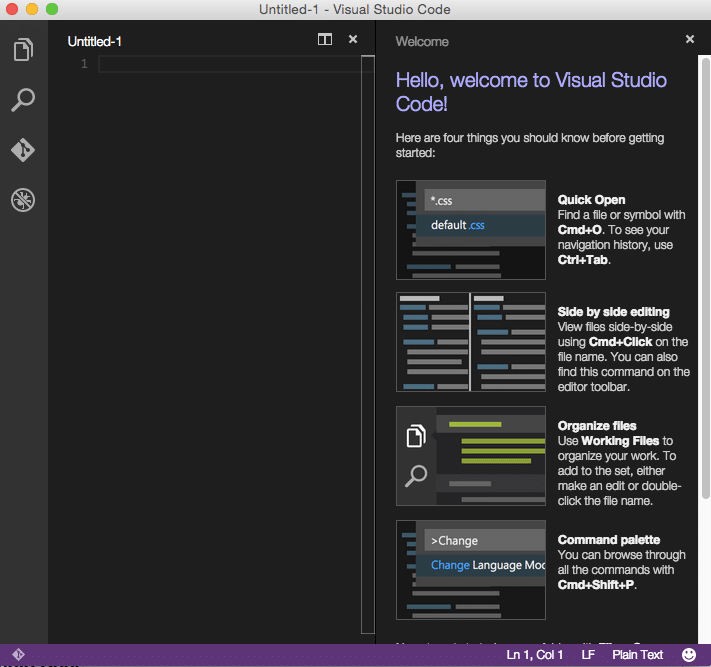The width and height of the screenshot is (711, 667).
Task: Split the Untitled-1 editor side by side
Action: click(325, 39)
